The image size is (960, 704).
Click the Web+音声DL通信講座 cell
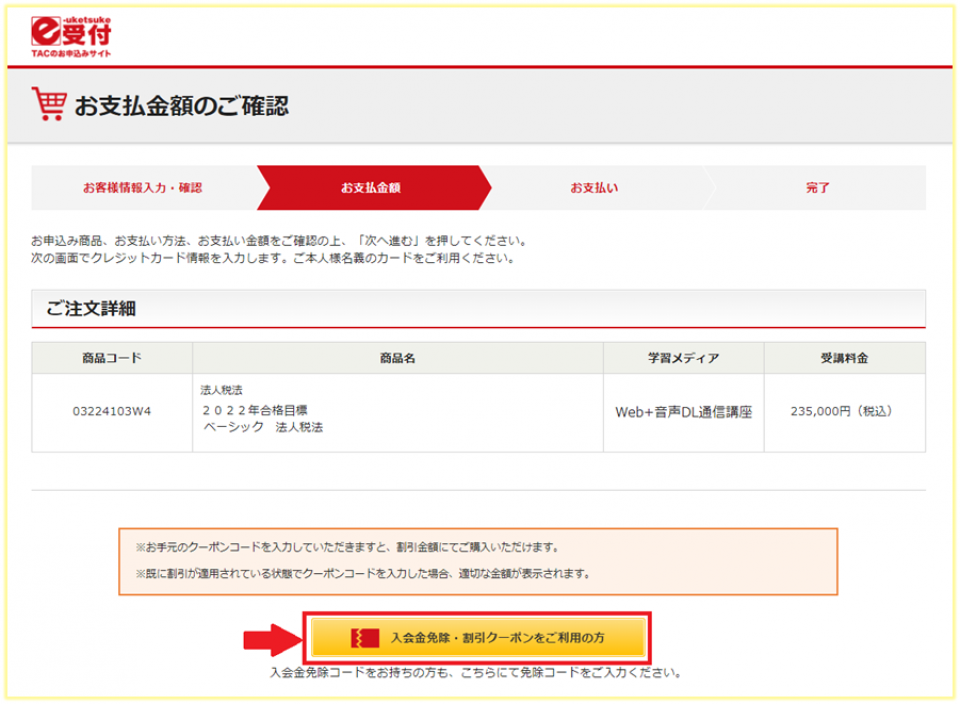[683, 411]
